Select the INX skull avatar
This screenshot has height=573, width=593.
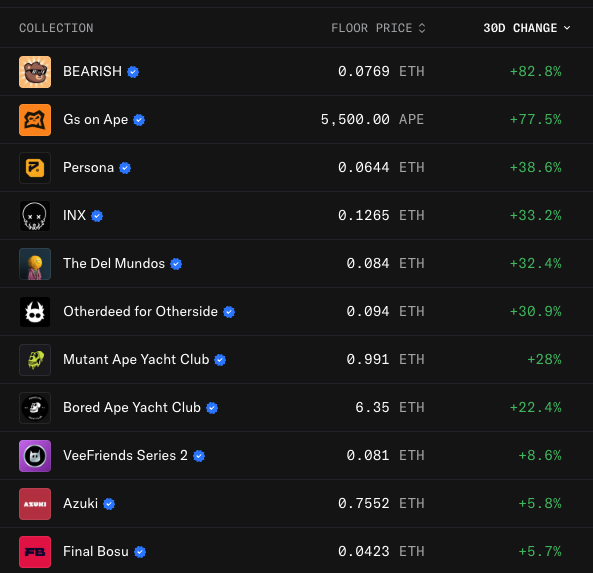pyautogui.click(x=35, y=216)
